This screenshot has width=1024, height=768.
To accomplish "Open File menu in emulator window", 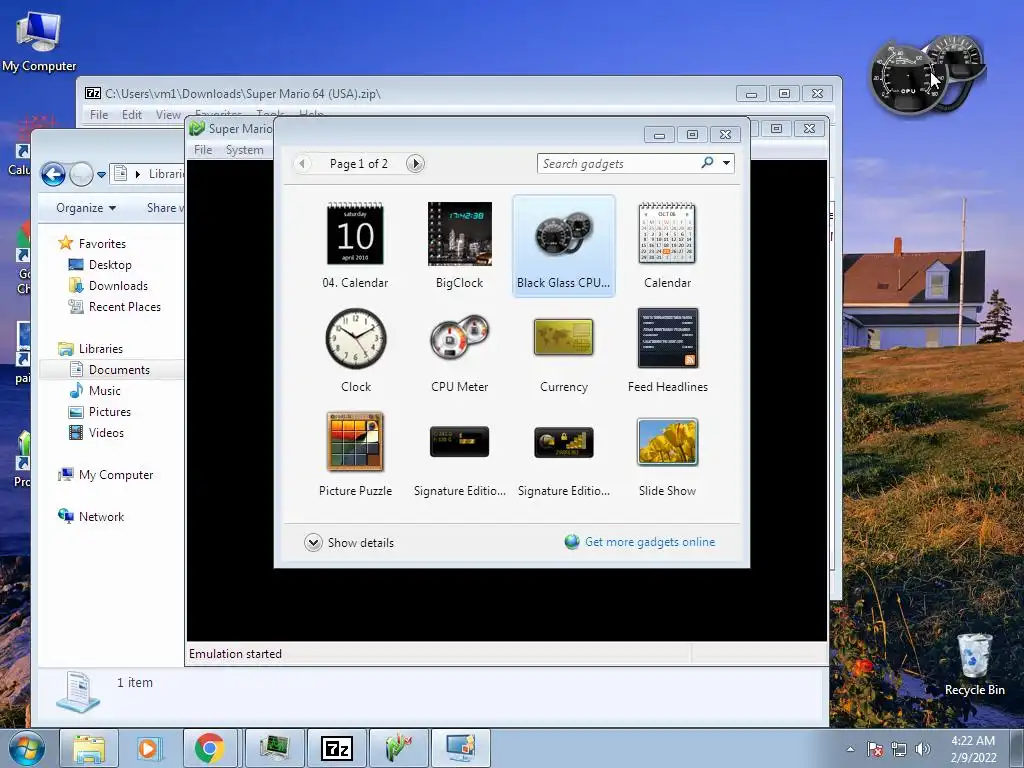I will (x=203, y=150).
